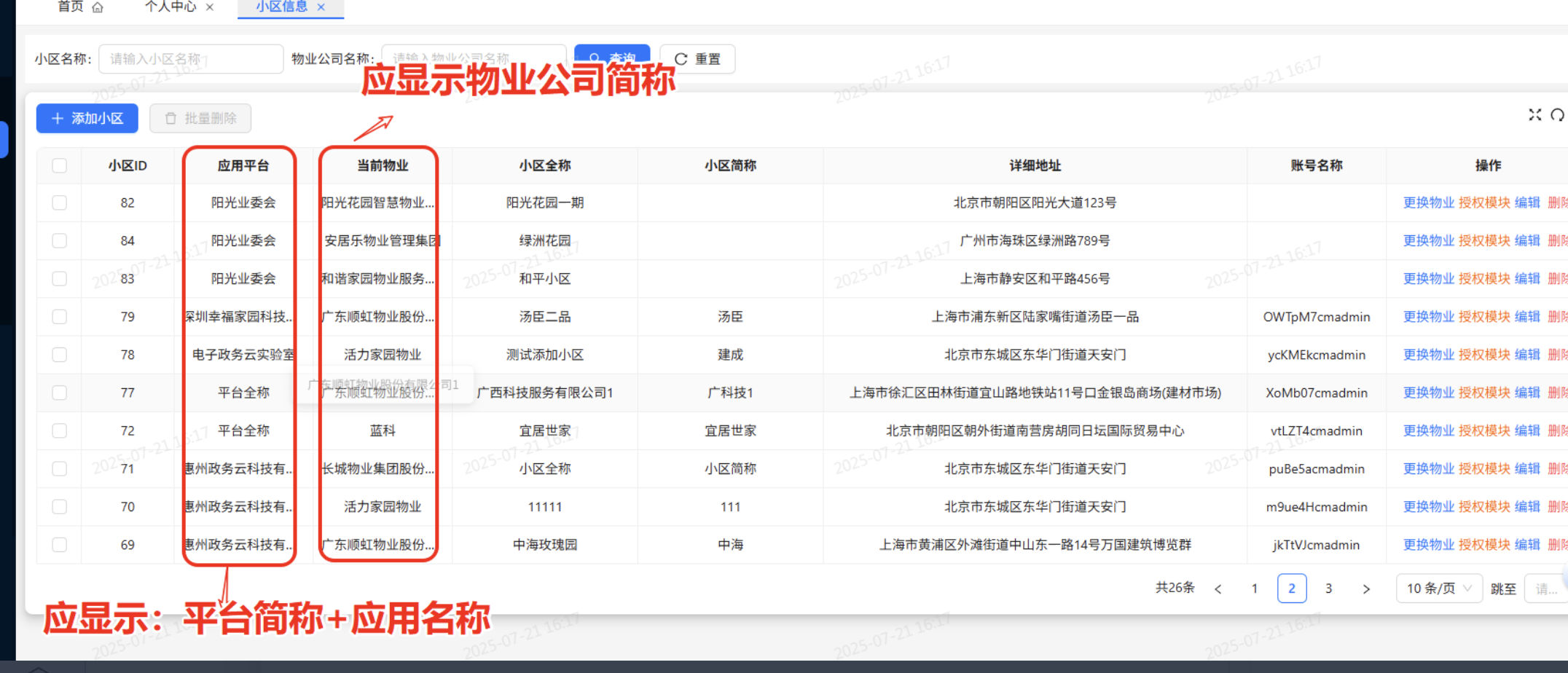Click the home icon beside 首页 tab
Screen dimensions: 1568x673
[98, 6]
